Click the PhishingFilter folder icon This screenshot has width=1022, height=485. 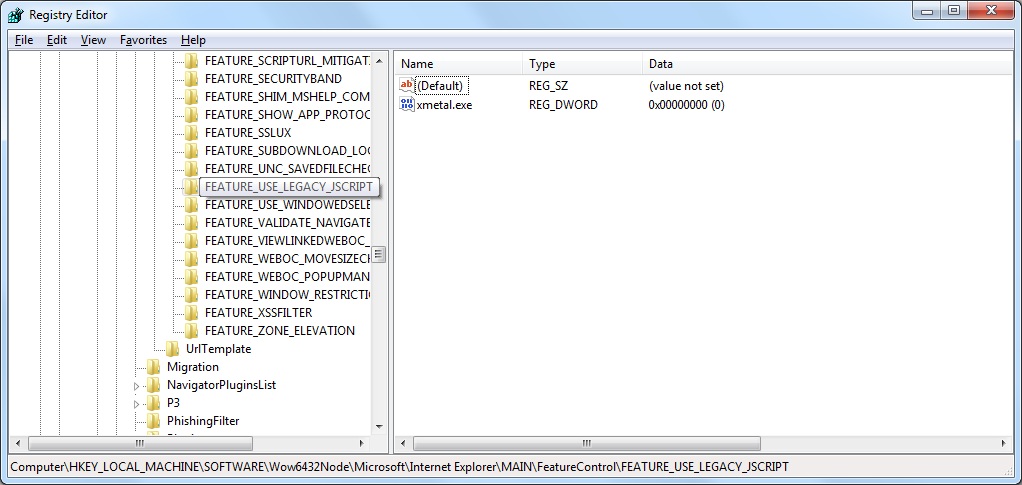coord(153,420)
